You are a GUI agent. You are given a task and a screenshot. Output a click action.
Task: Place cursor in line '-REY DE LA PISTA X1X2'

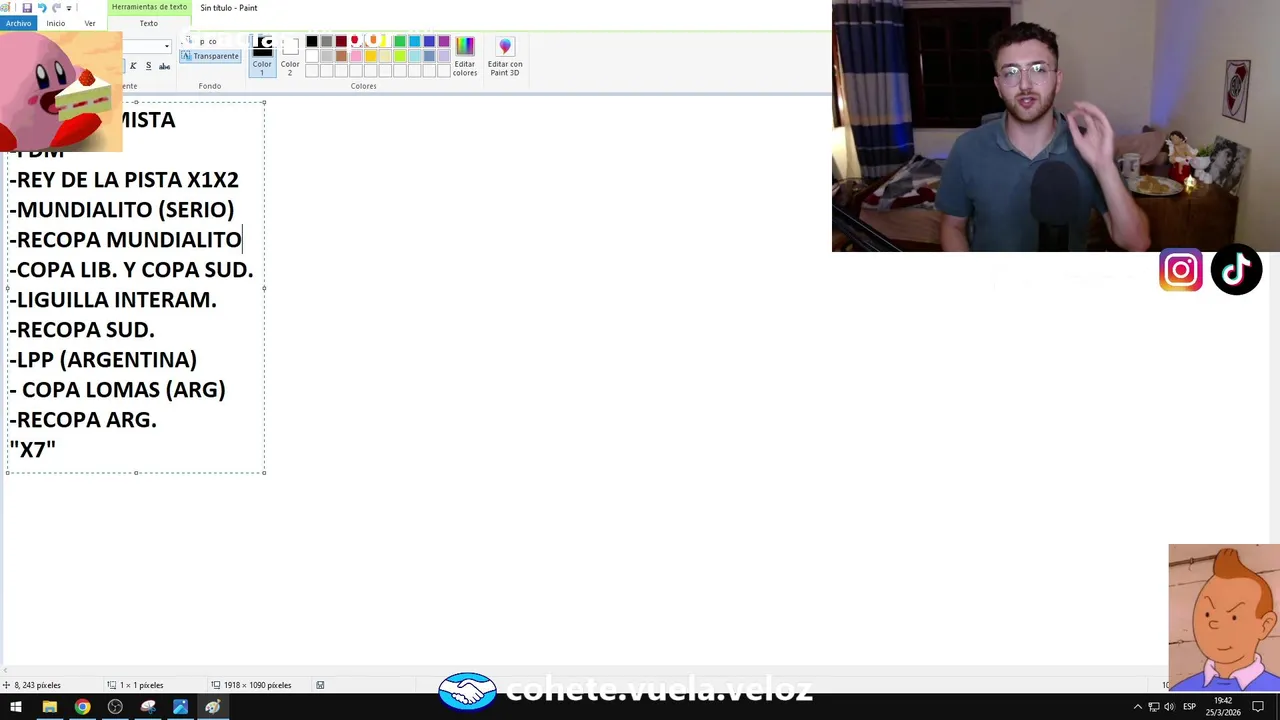[x=124, y=180]
